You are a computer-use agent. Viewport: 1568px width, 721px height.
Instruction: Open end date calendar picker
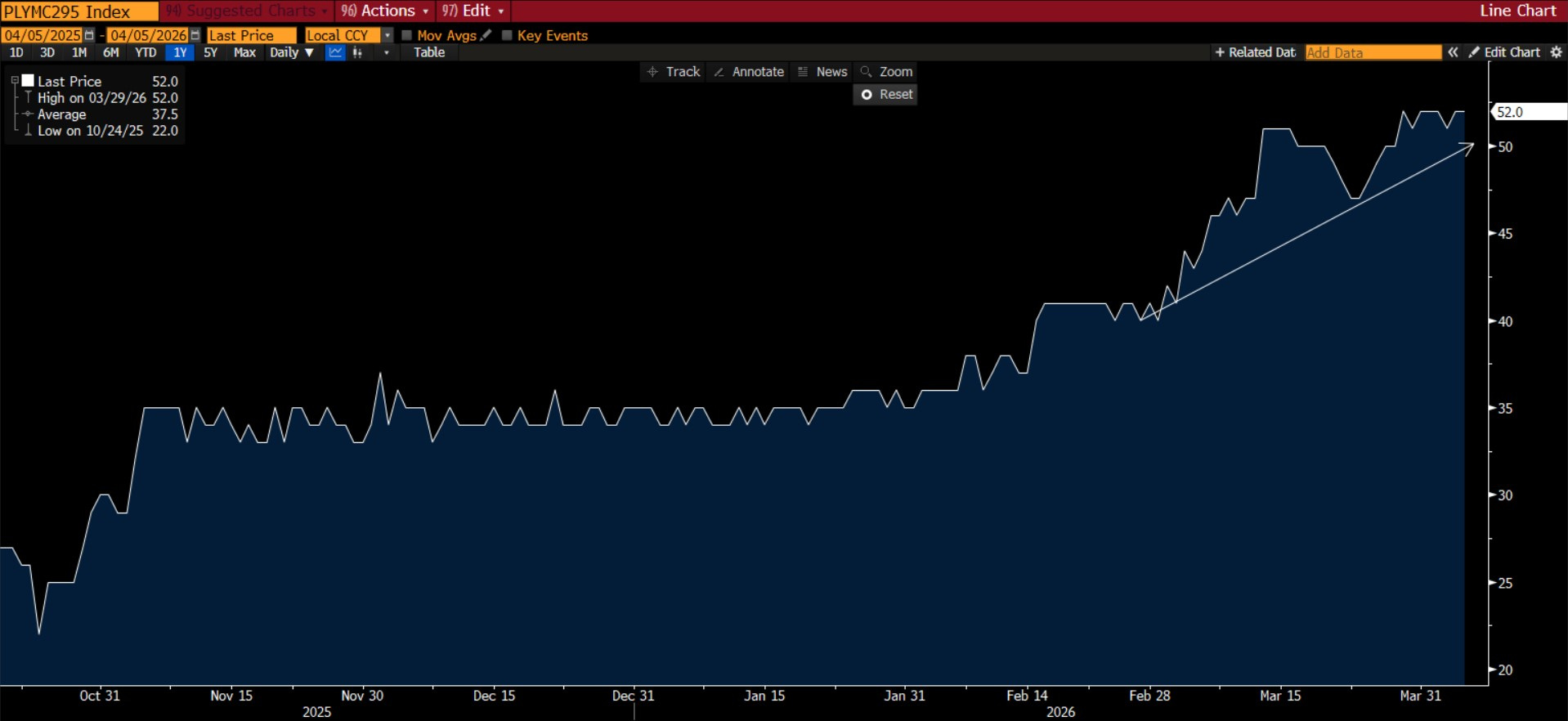195,35
